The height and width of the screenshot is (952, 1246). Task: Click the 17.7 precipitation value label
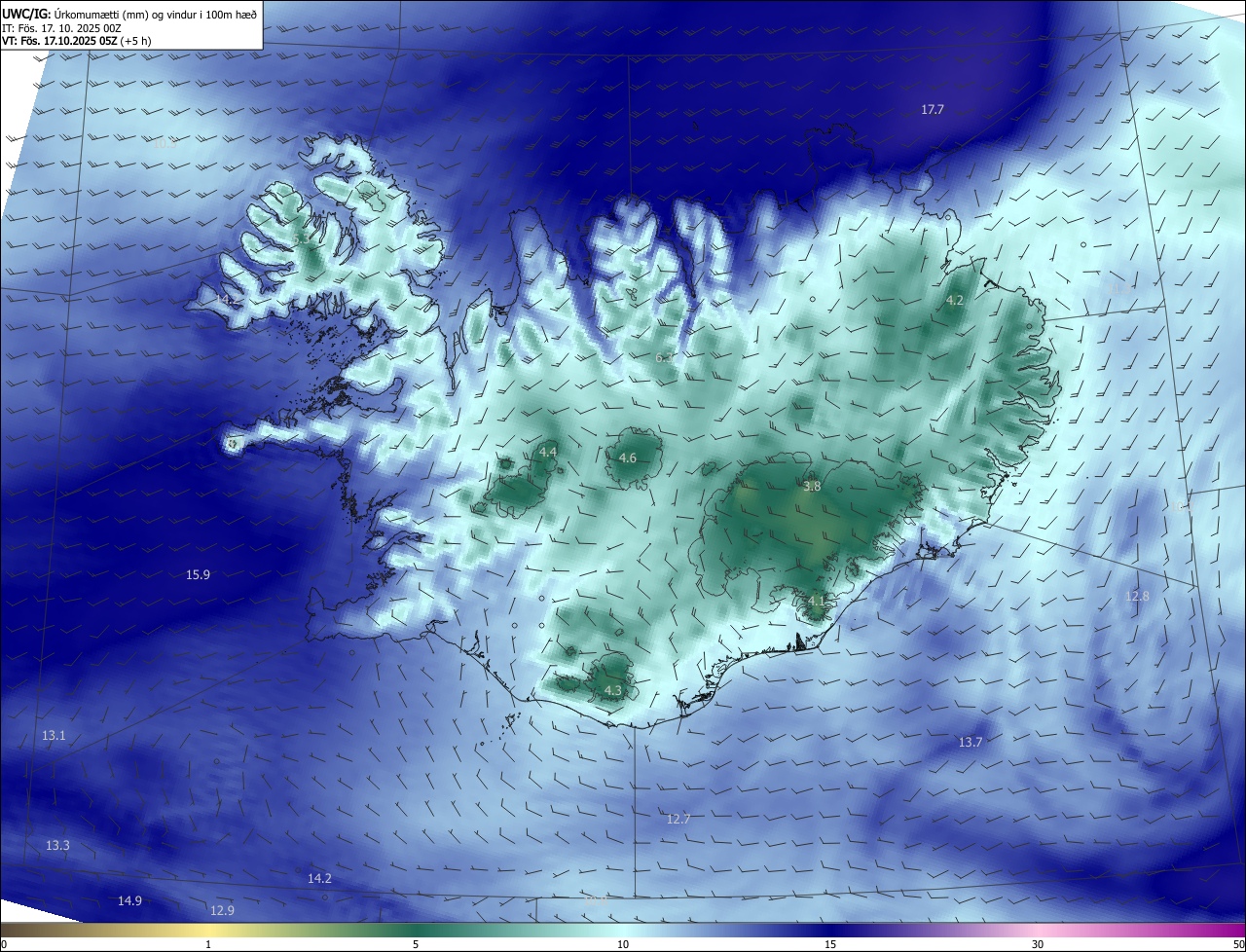(x=933, y=110)
